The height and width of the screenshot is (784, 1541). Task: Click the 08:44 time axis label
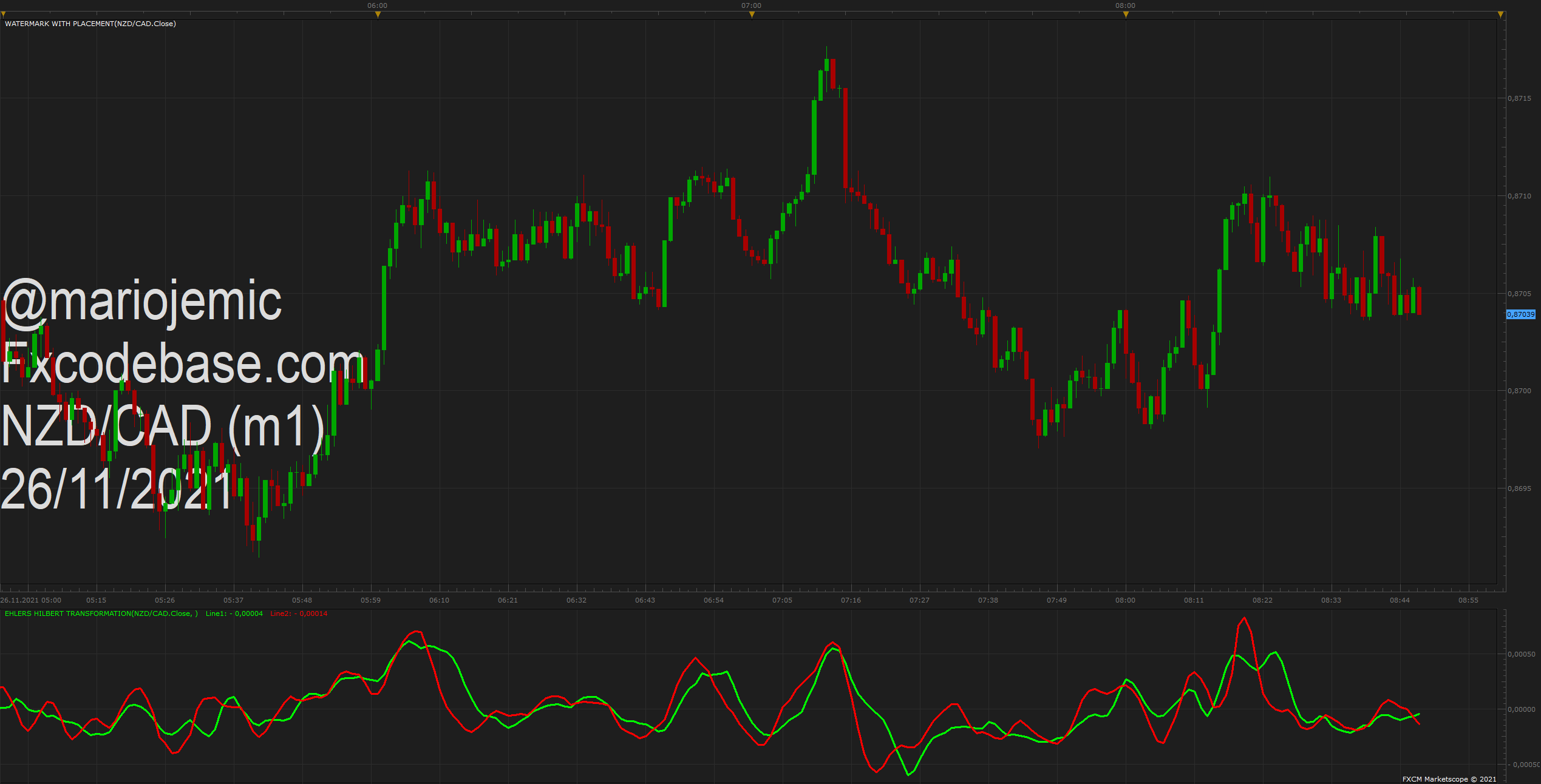tap(1400, 600)
